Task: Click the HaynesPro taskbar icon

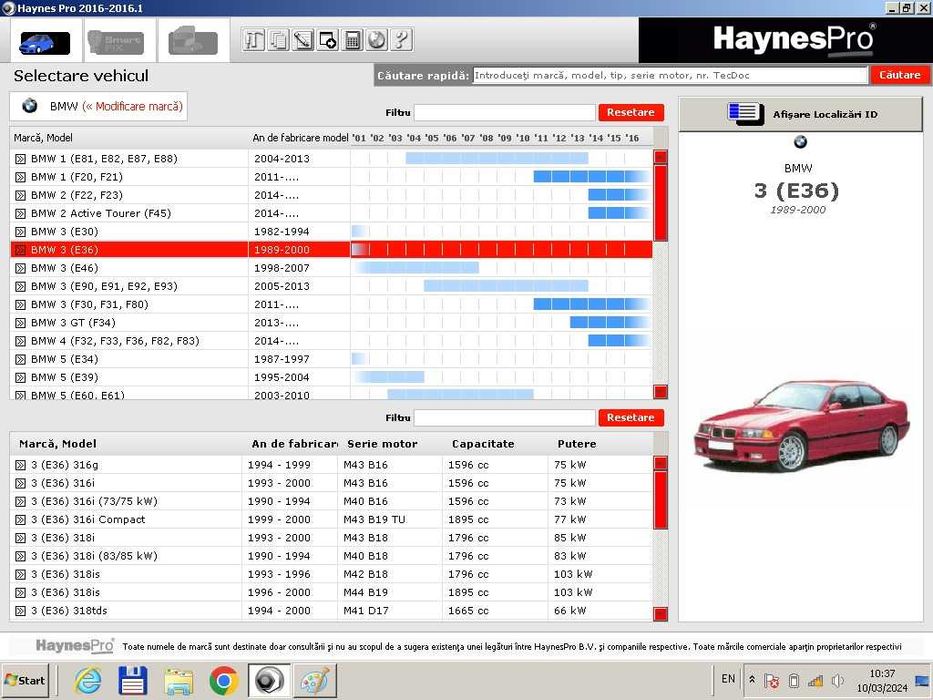Action: (x=269, y=680)
